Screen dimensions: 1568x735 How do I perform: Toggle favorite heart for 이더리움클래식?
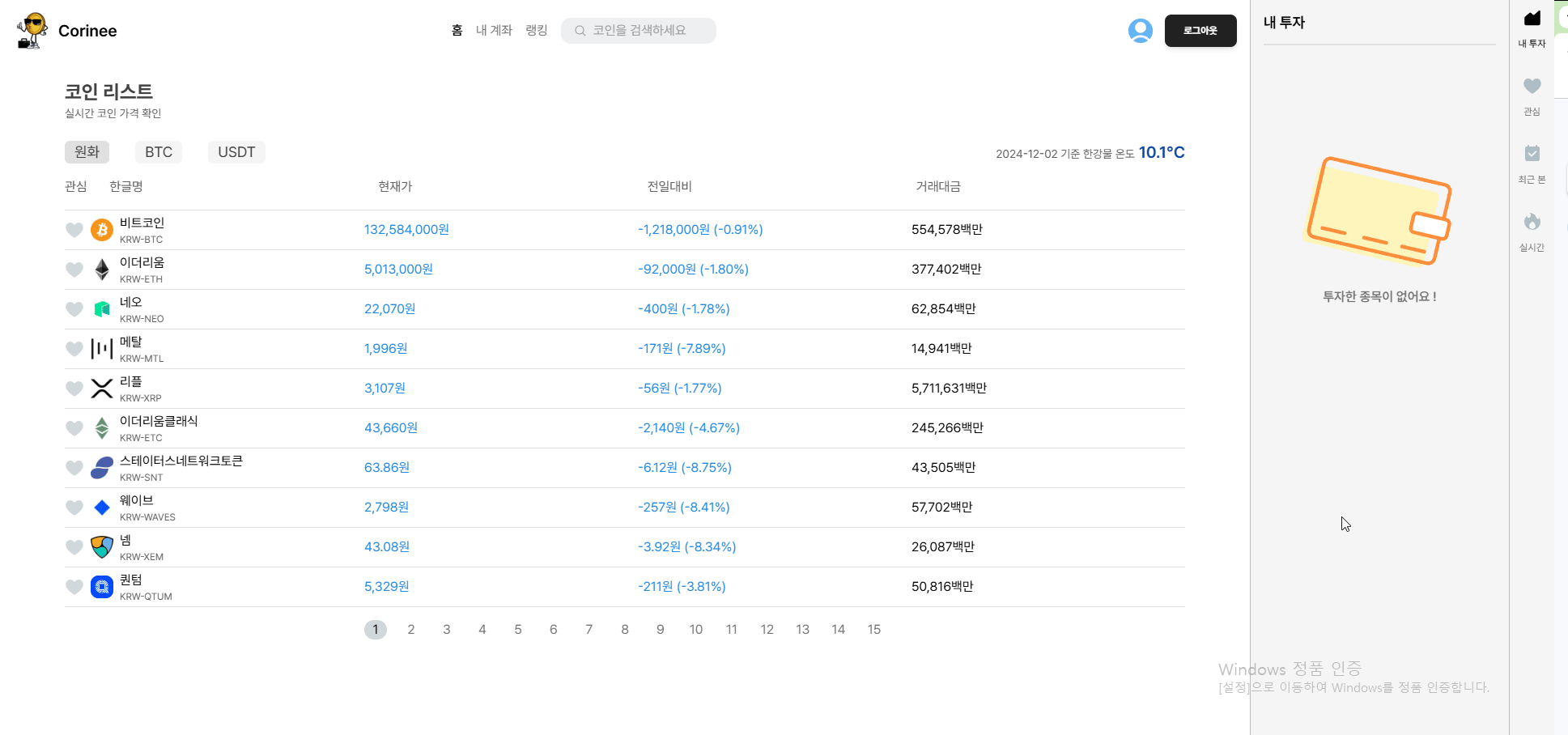(74, 428)
